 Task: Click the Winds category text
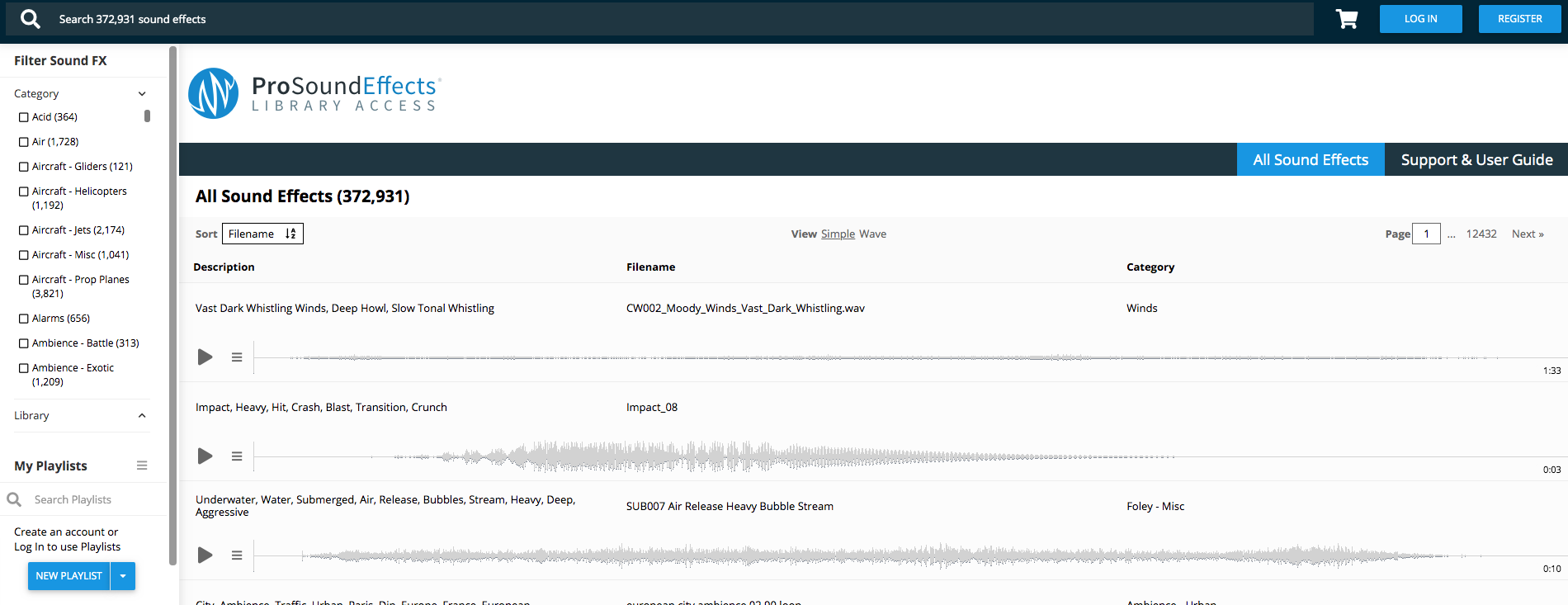point(1142,308)
